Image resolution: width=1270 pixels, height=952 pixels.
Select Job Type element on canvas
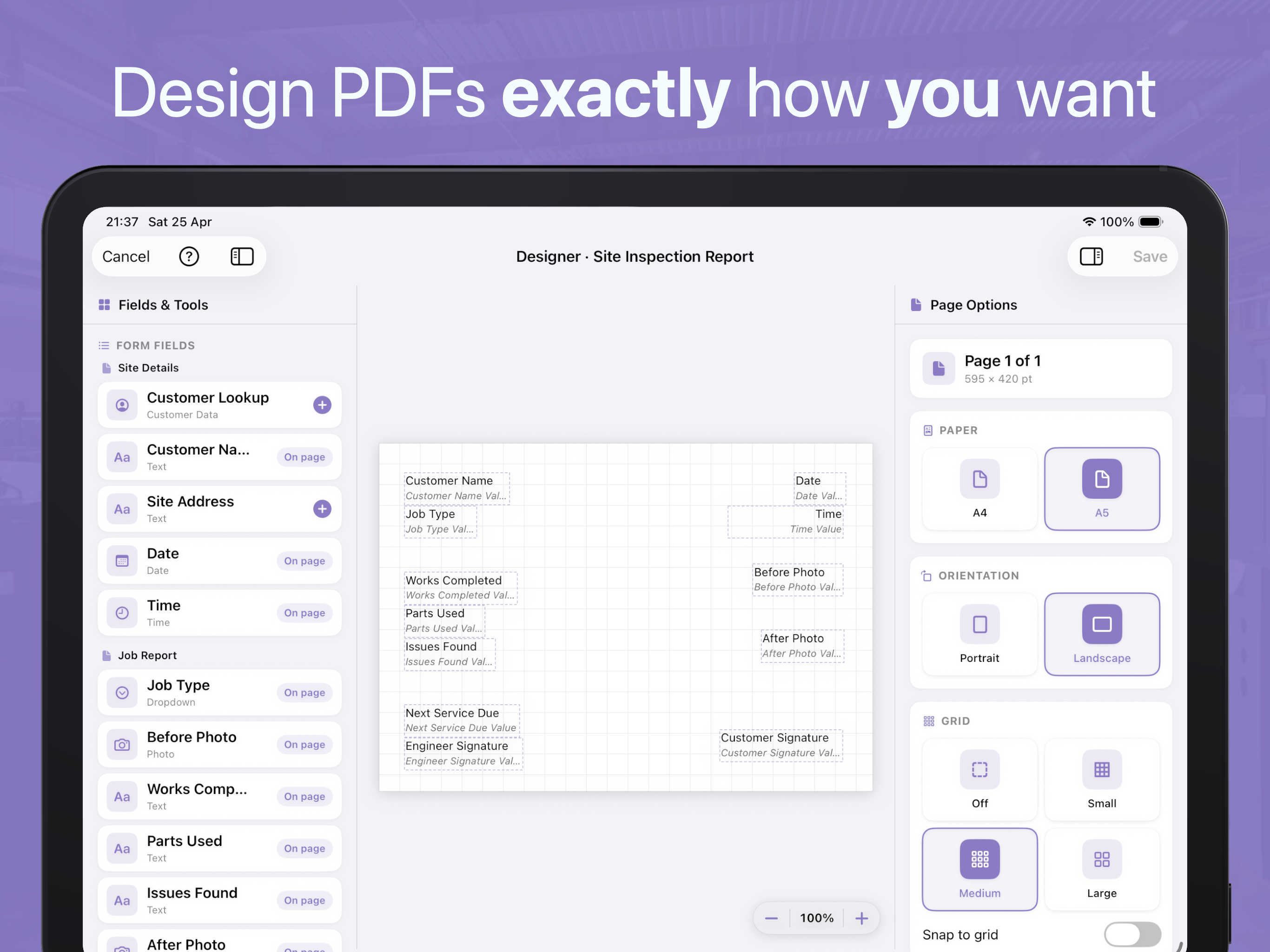click(x=440, y=522)
